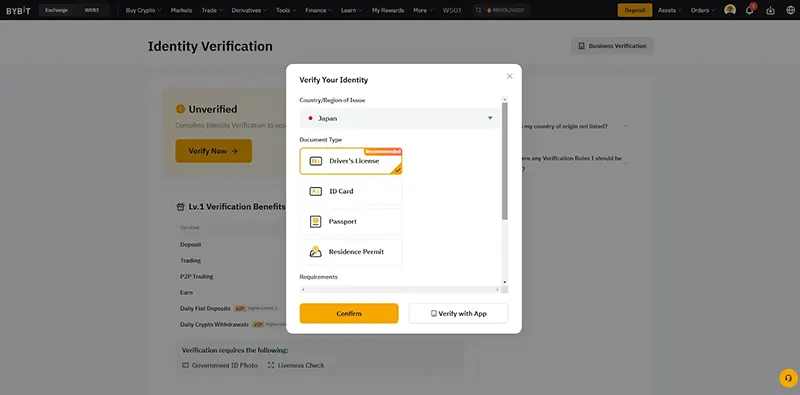Click the notification bell icon
The width and height of the screenshot is (800, 395).
(749, 10)
